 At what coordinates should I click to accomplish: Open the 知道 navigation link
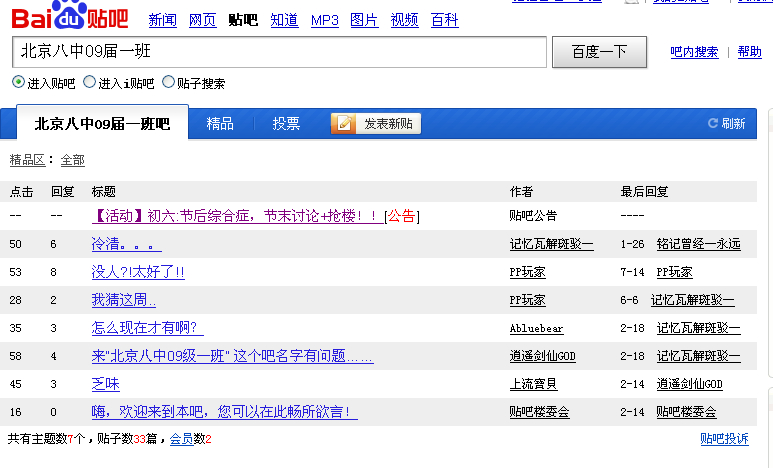(284, 20)
